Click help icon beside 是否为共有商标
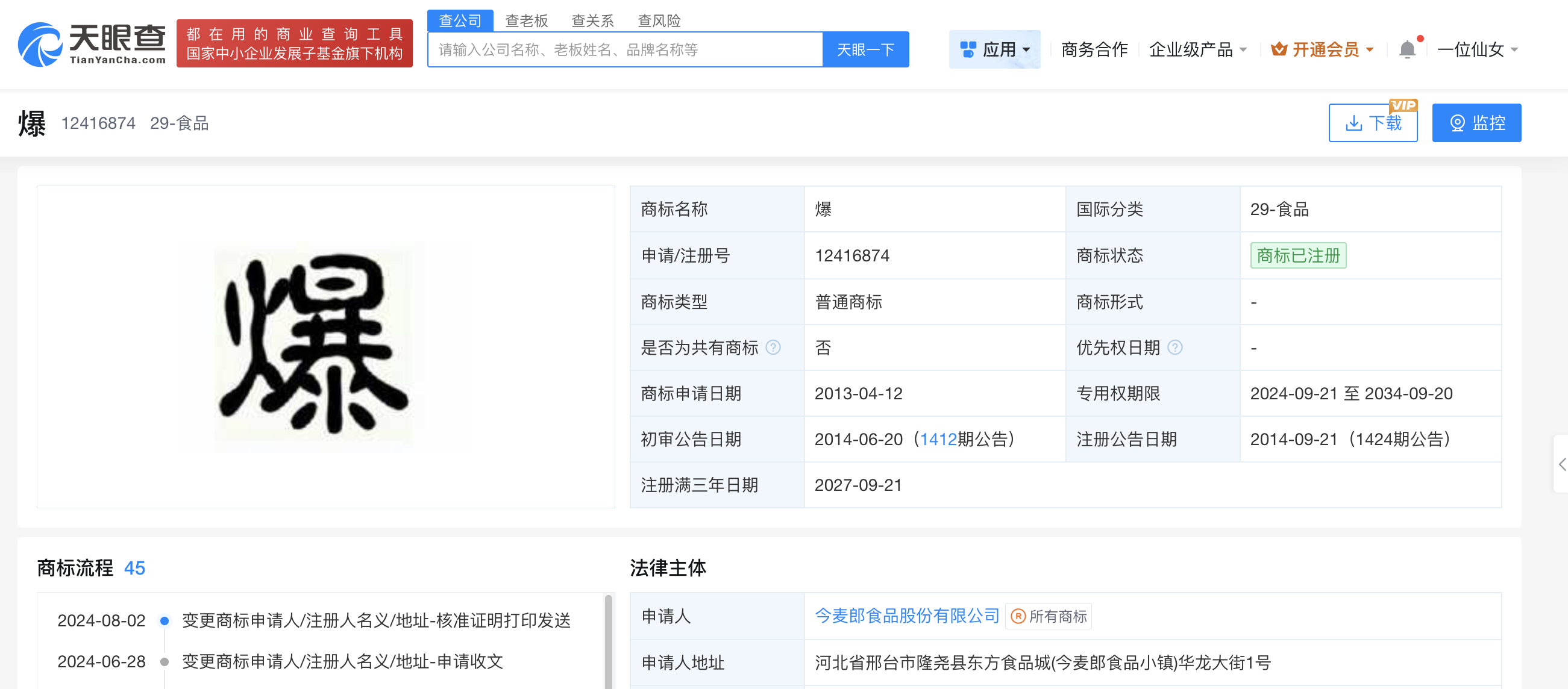Image resolution: width=1568 pixels, height=689 pixels. pos(773,348)
